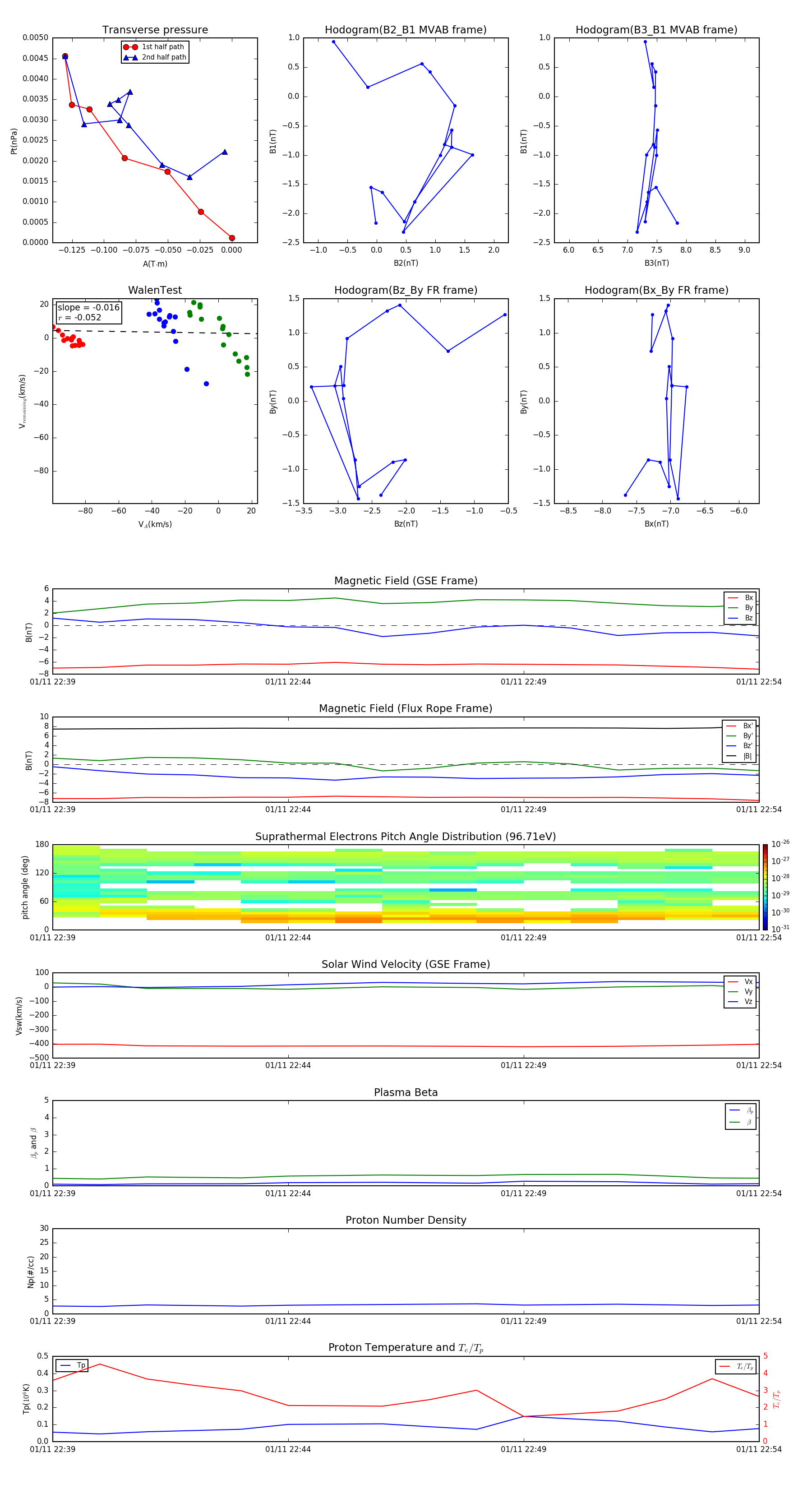This screenshot has width=812, height=1489.
Task: Click "01/11 22:44" tick under Proton Temperature plot
Action: 288,1449
